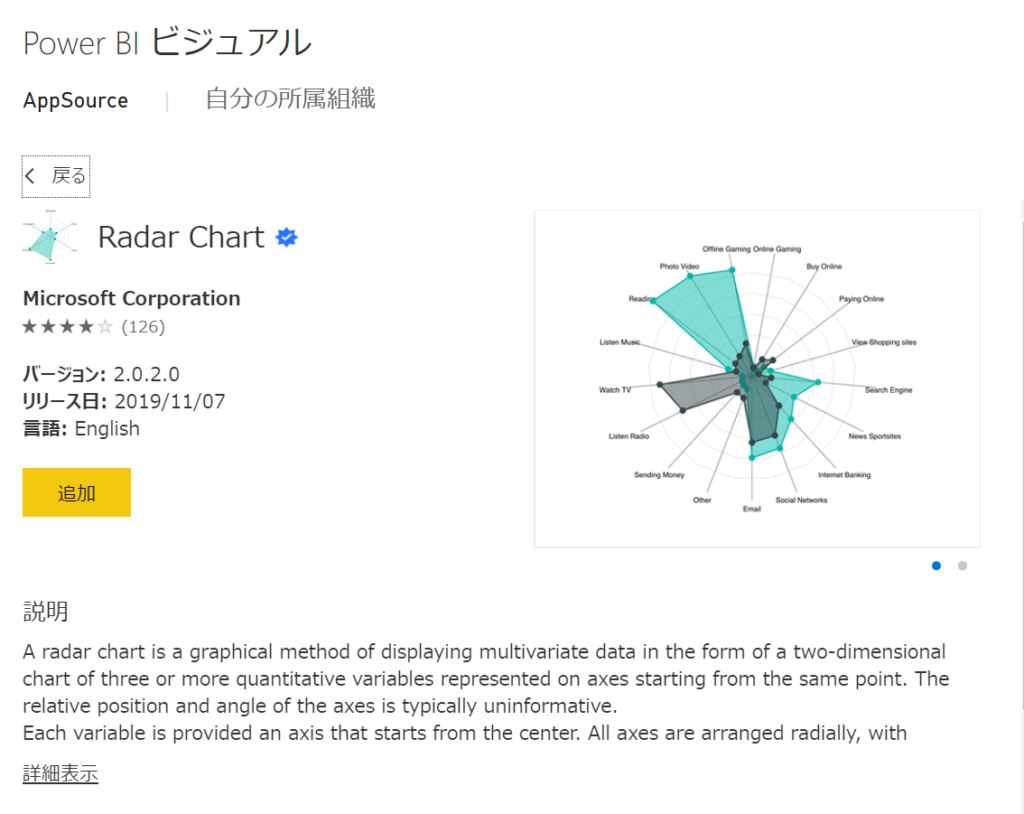Click the 戻る back button
Image resolution: width=1024 pixels, height=814 pixels.
tap(55, 175)
